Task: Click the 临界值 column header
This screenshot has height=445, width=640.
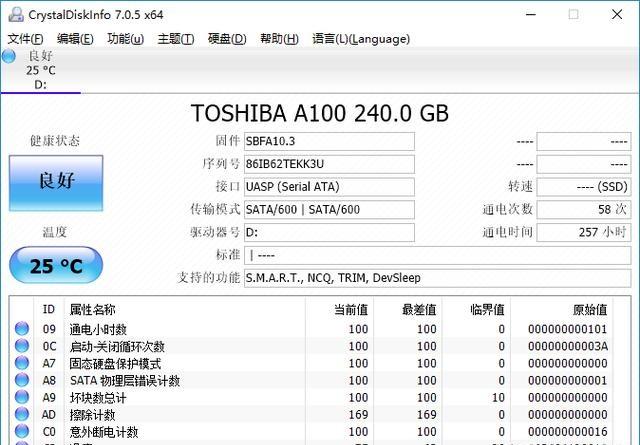Action: (487, 309)
